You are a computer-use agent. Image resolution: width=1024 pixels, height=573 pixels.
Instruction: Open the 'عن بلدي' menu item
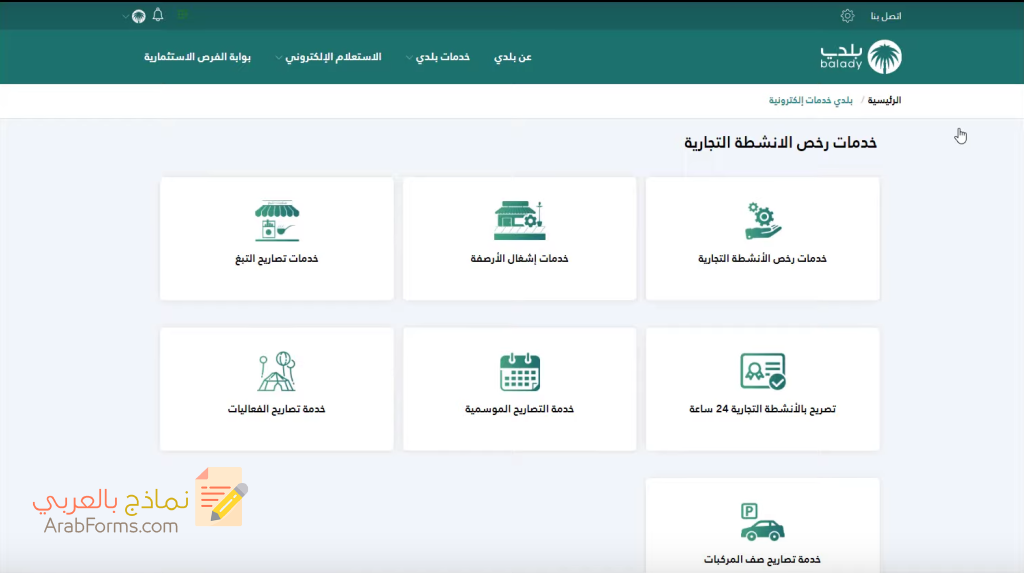[x=513, y=57]
